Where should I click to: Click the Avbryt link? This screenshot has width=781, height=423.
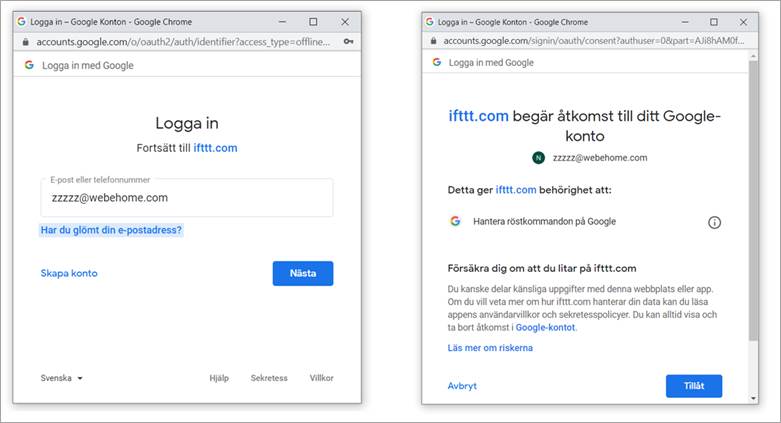[x=462, y=386]
